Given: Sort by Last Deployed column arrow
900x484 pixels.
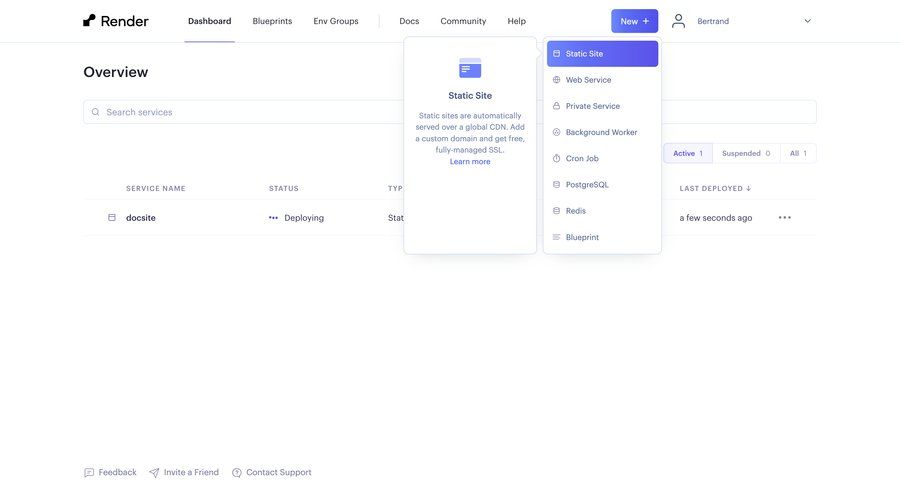Looking at the screenshot, I should coord(749,188).
